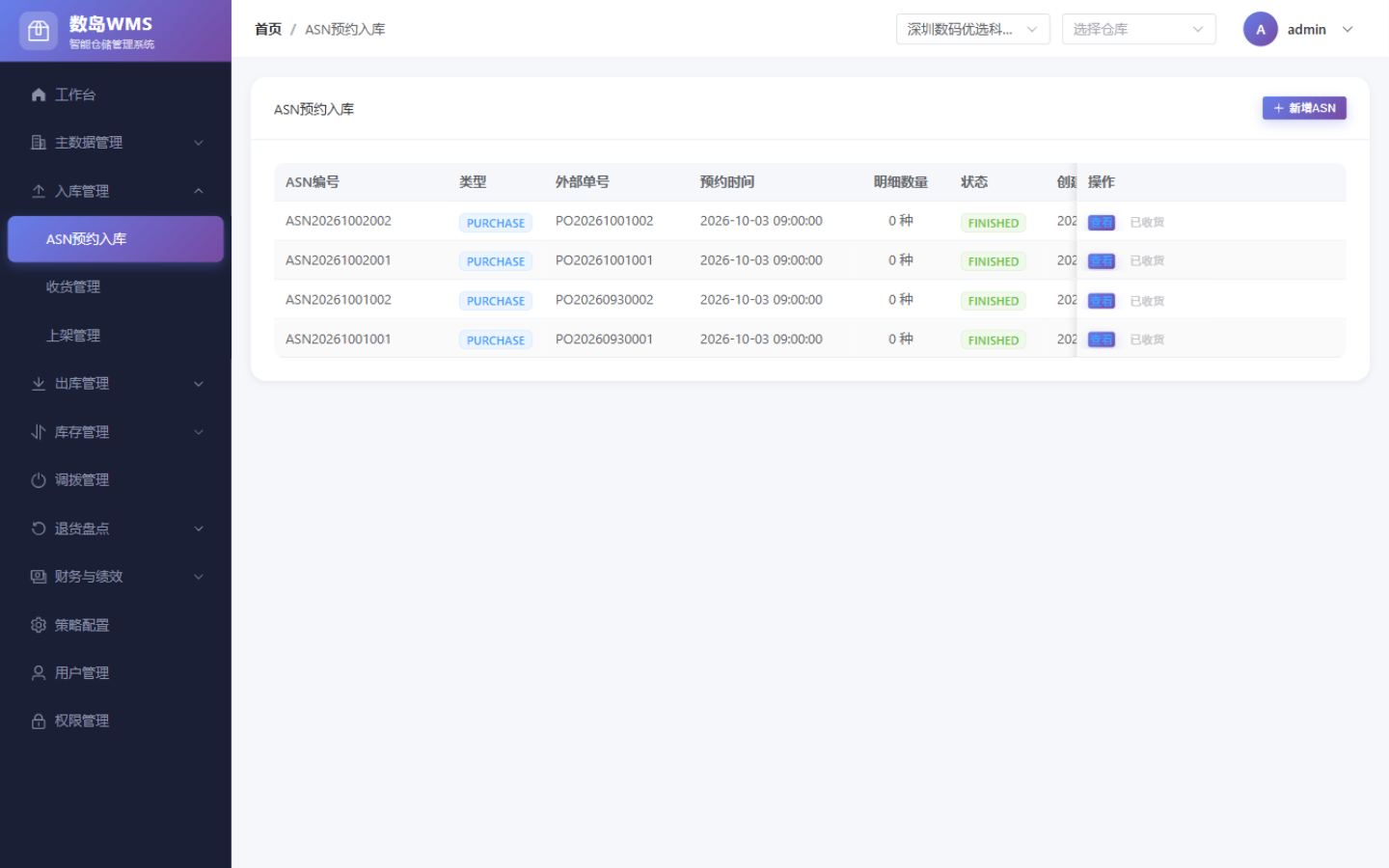Open 调拨管理 via its icon
The width and height of the screenshot is (1389, 868).
tap(39, 480)
